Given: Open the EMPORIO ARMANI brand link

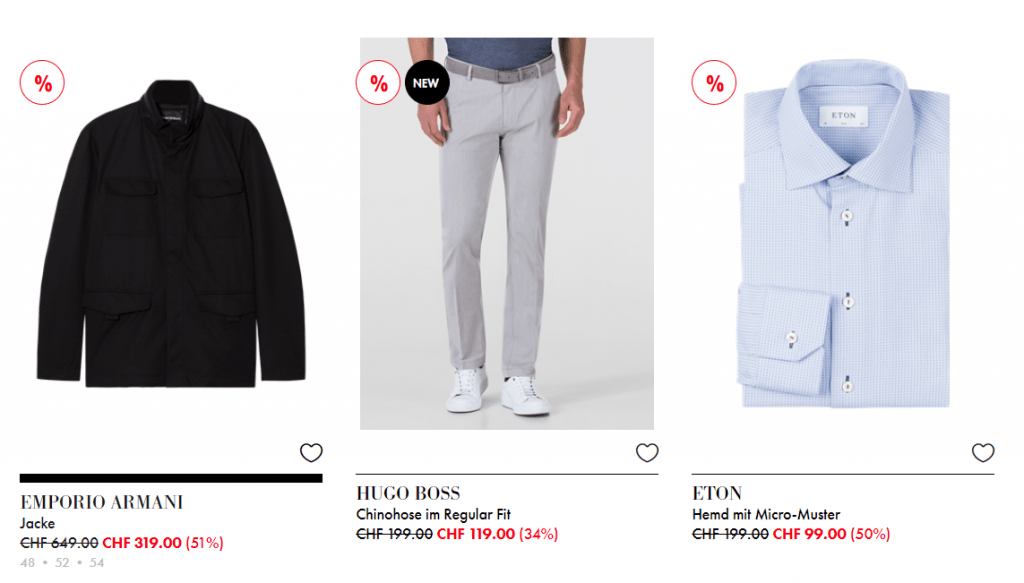Looking at the screenshot, I should pyautogui.click(x=102, y=502).
